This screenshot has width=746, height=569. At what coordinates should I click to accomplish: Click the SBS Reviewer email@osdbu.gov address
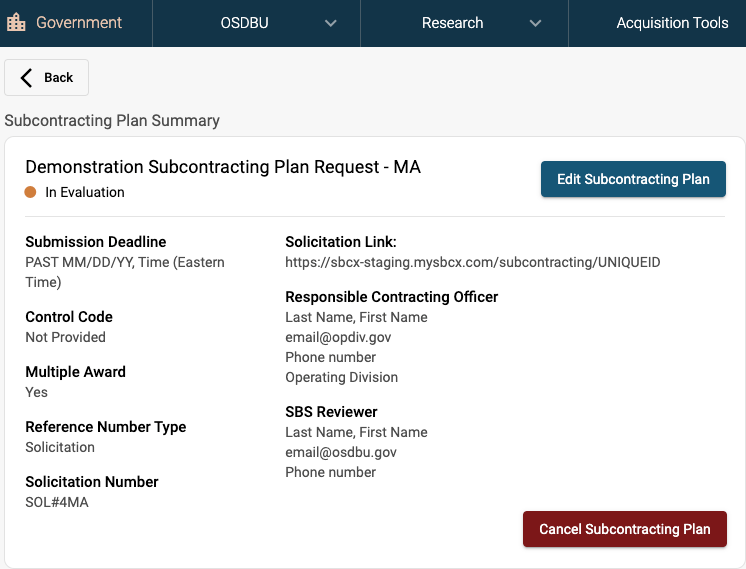[x=341, y=452]
